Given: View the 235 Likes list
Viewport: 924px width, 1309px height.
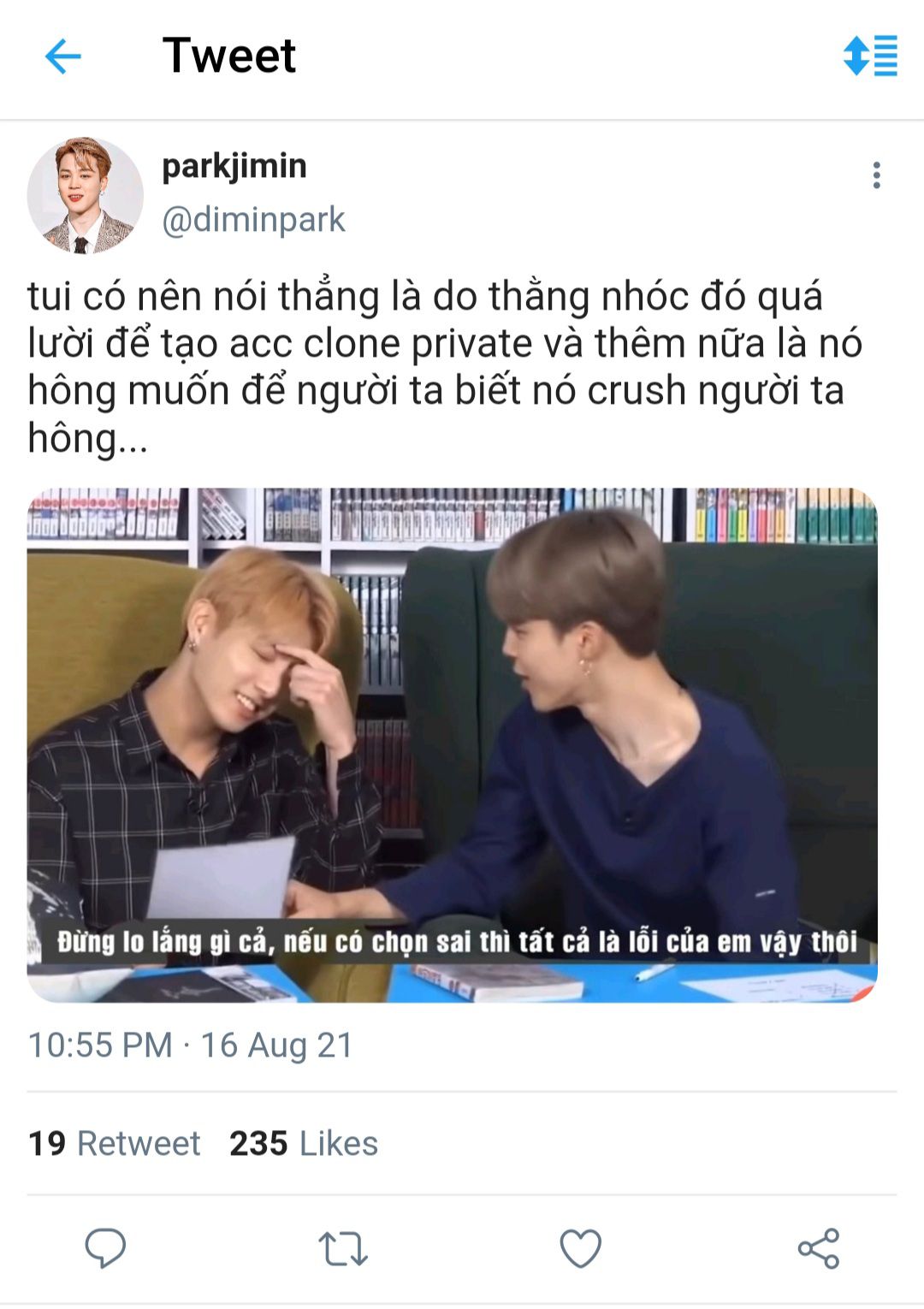Looking at the screenshot, I should [x=304, y=1143].
